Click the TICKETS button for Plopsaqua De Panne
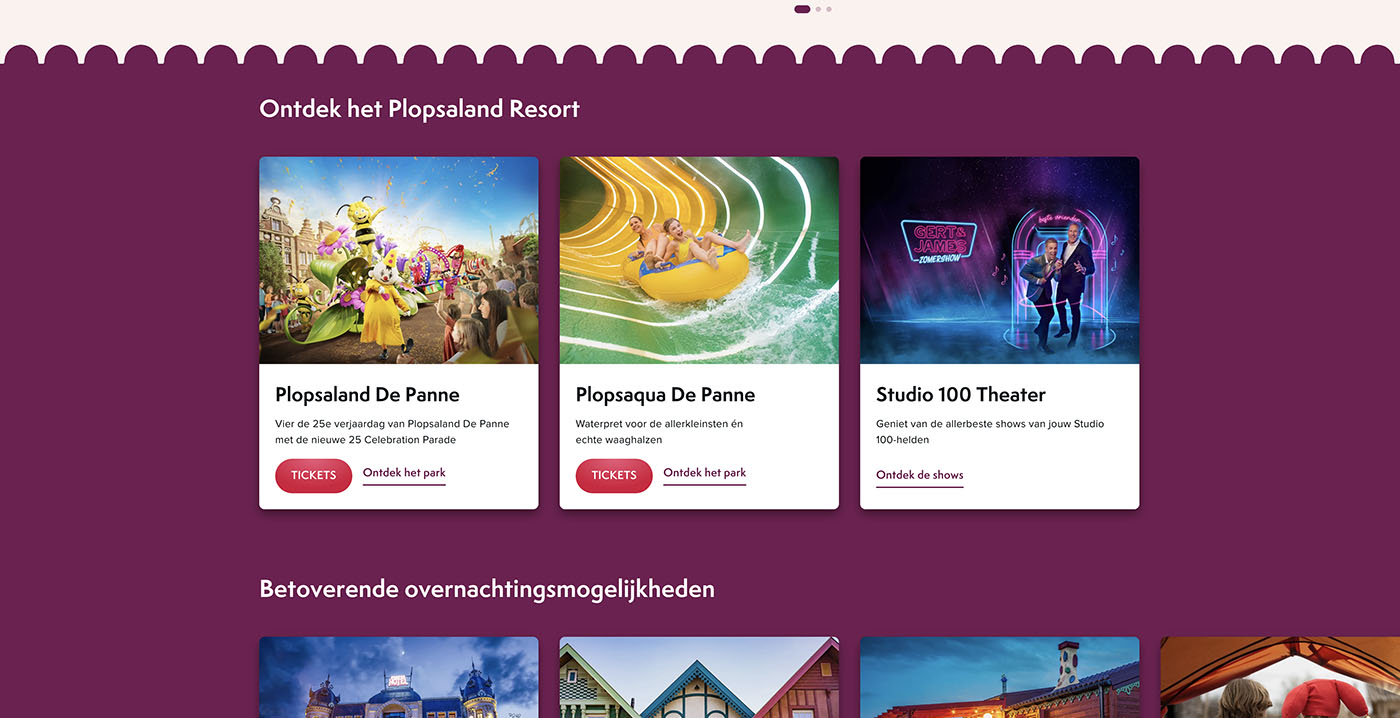Image resolution: width=1400 pixels, height=718 pixels. point(614,475)
